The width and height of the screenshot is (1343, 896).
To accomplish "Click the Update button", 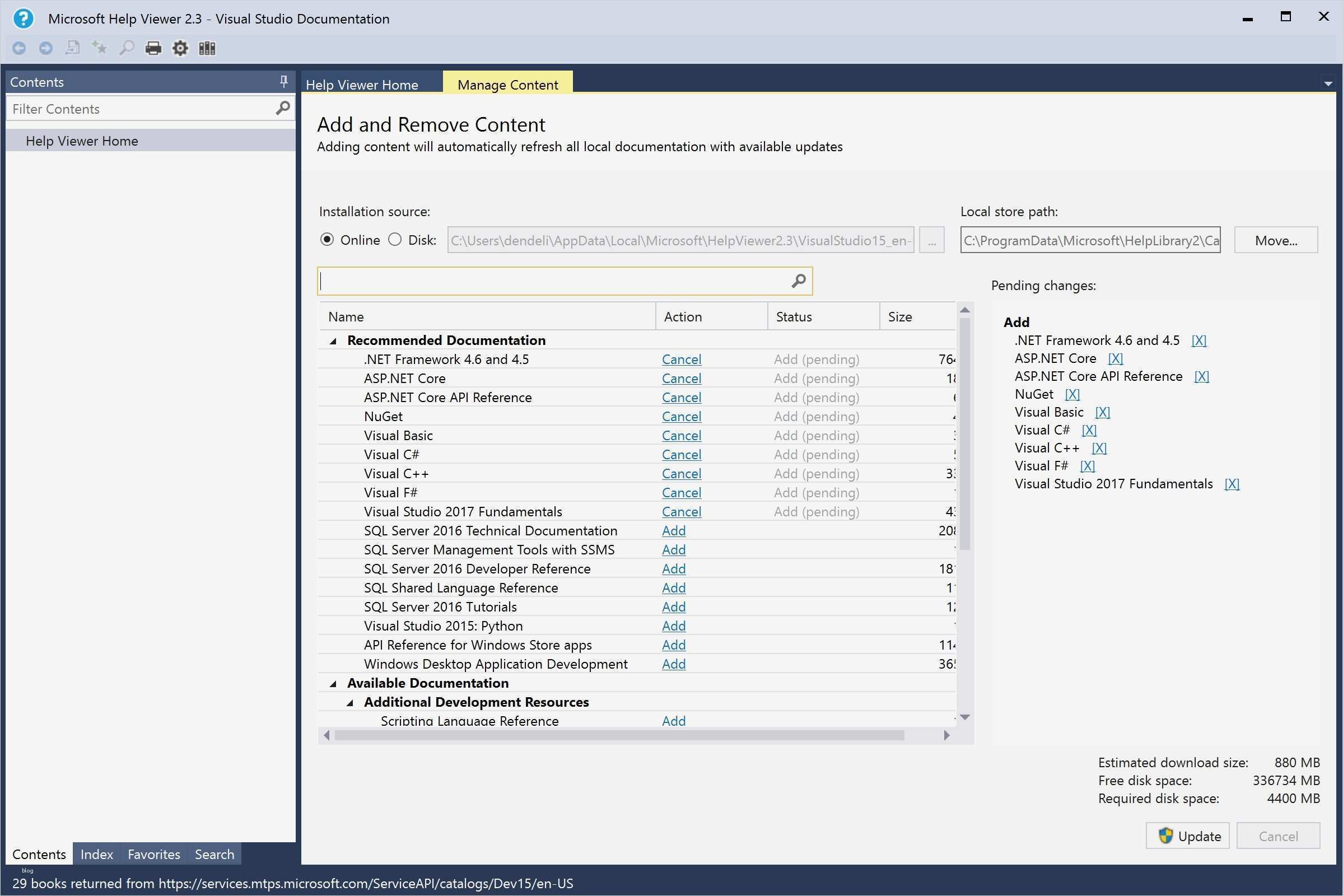I will pyautogui.click(x=1187, y=836).
